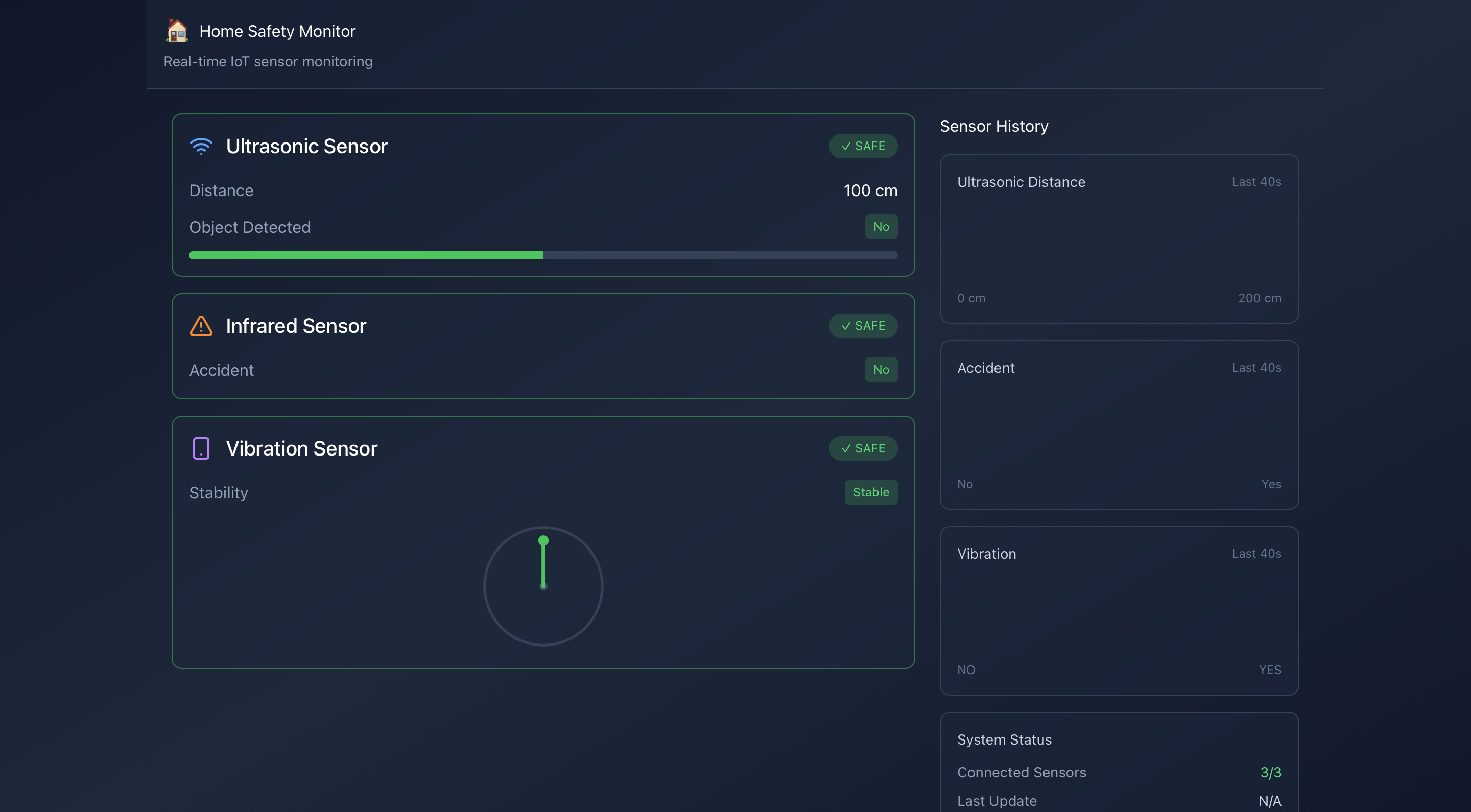1471x812 pixels.
Task: Click the green distance progress bar
Action: tap(366, 255)
